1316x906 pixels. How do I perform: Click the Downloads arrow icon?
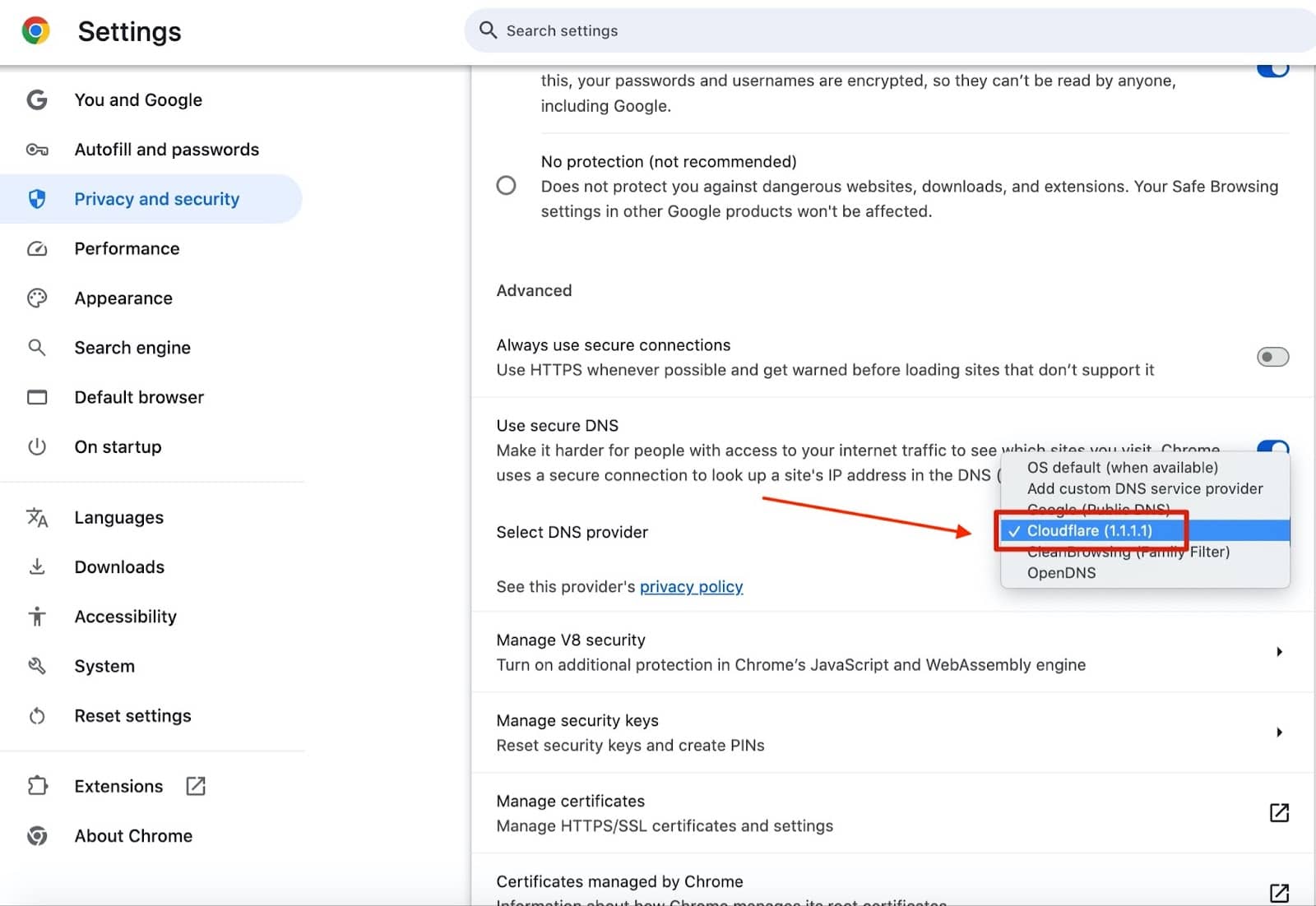37,567
